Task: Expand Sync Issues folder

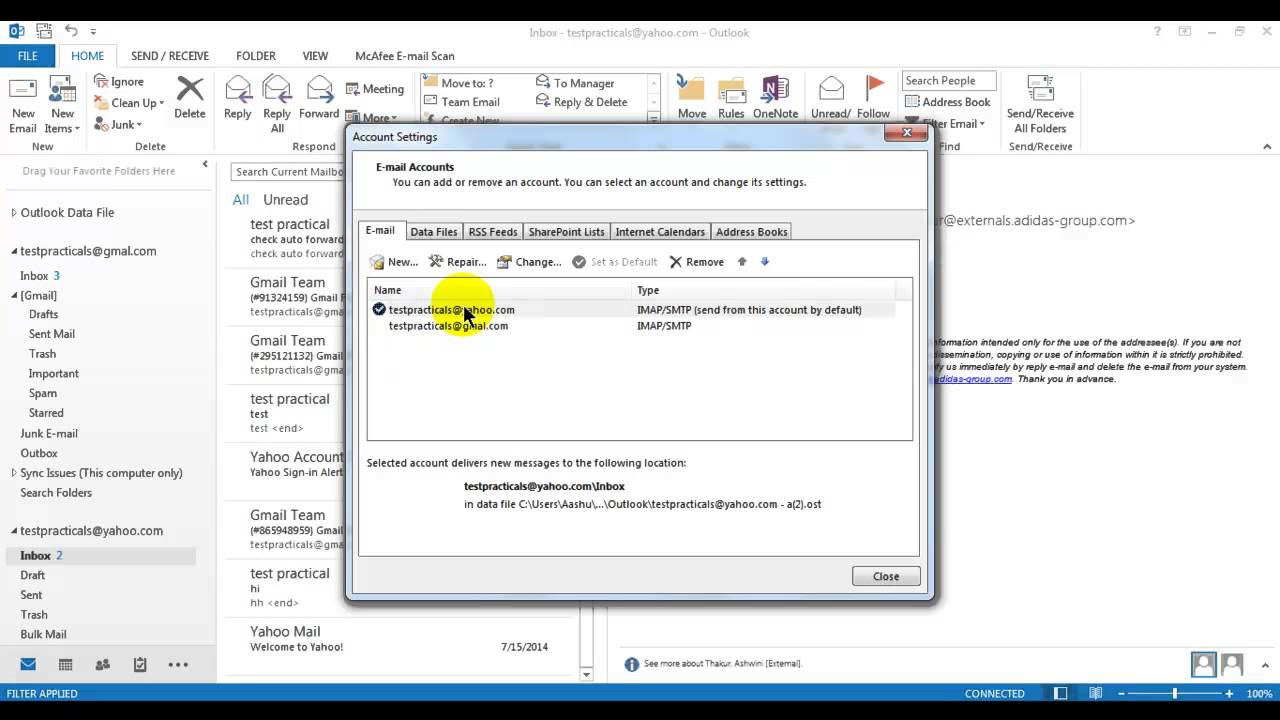Action: 14,473
